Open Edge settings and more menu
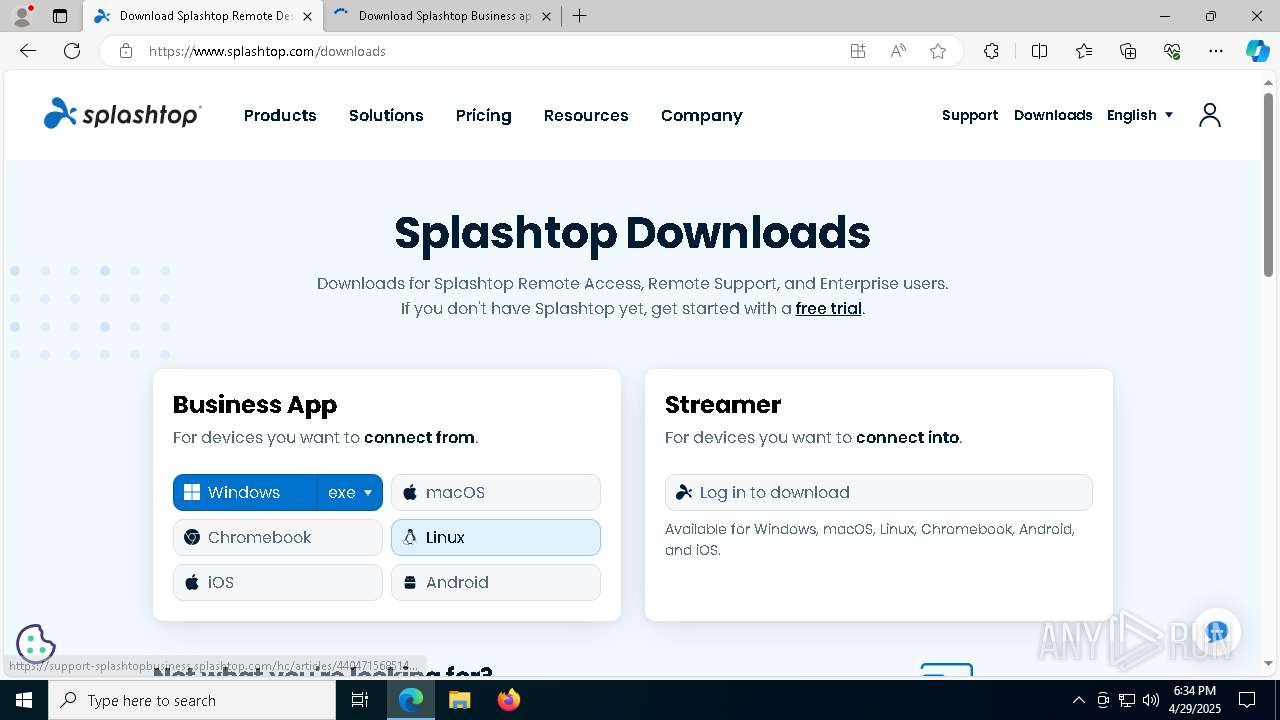 [x=1216, y=51]
